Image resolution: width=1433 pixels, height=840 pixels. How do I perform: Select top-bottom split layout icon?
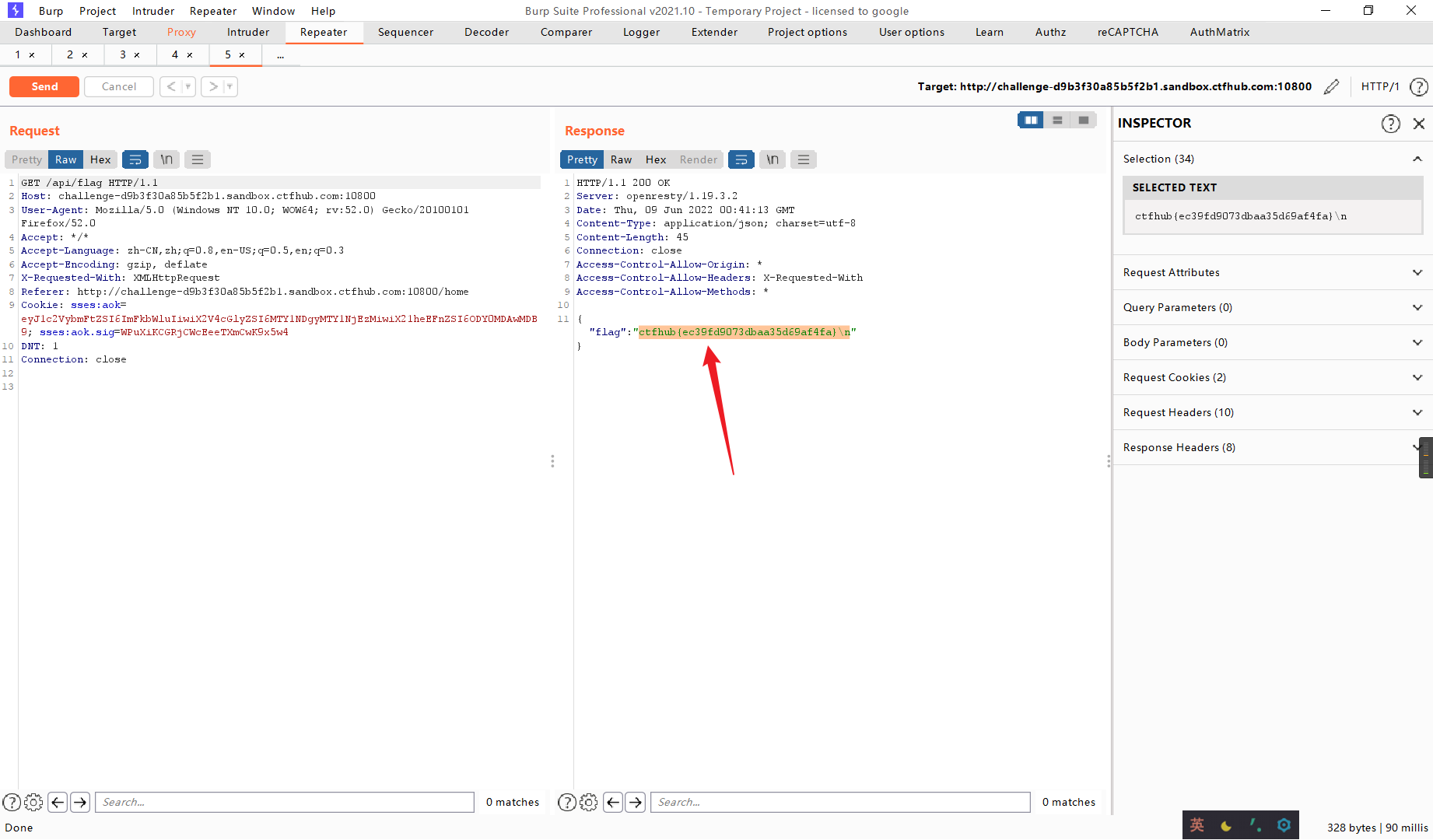pos(1057,120)
